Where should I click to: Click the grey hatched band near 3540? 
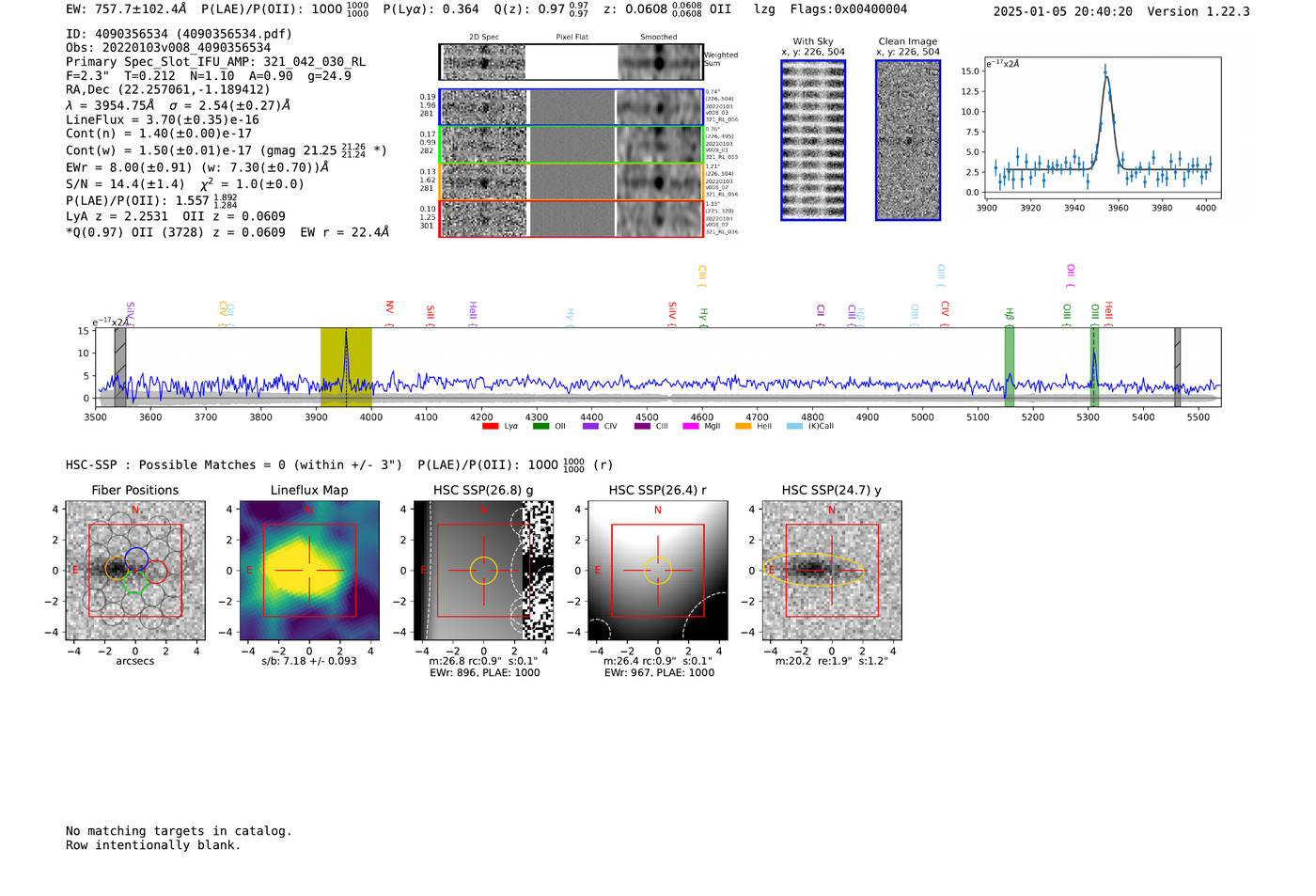coord(120,367)
